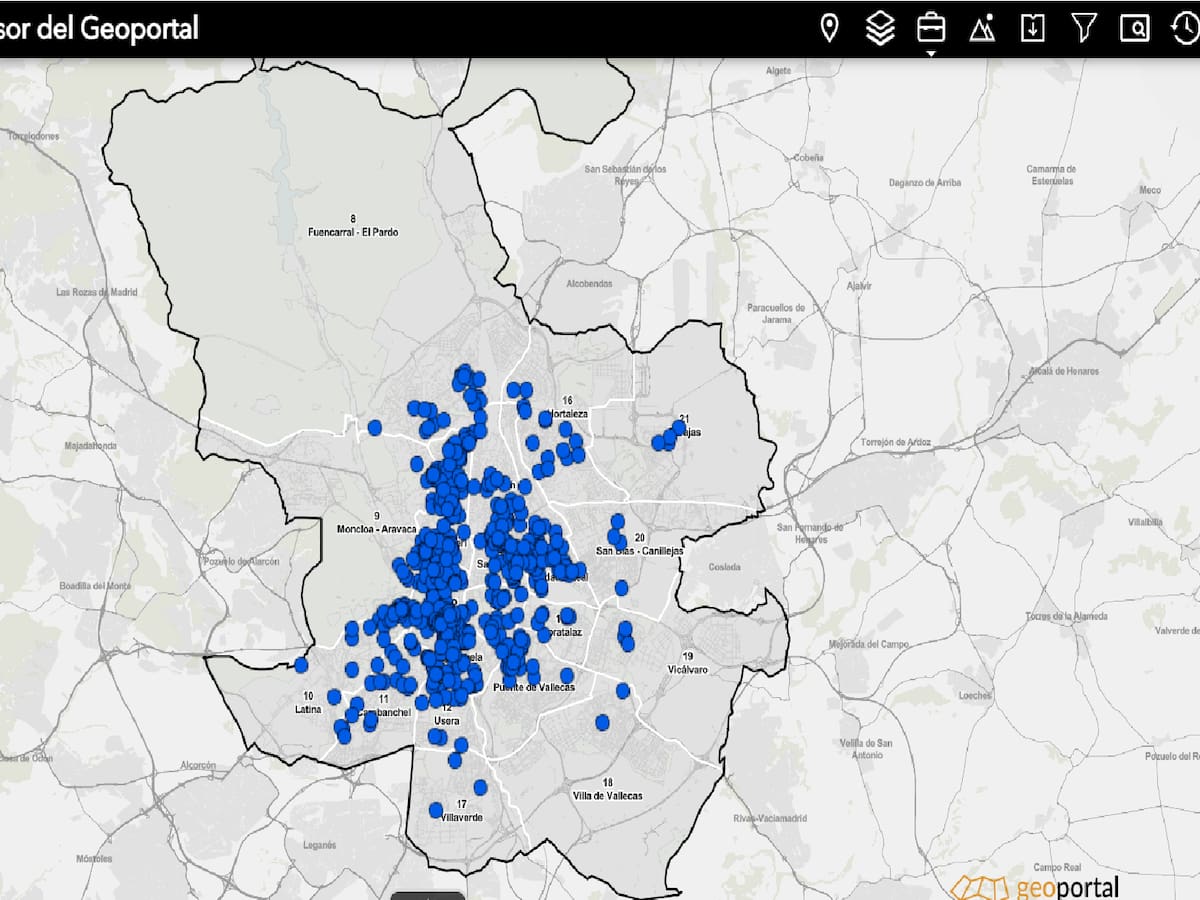Select the isolated blue marker north of Moncloa - Aravaca
Viewport: 1200px width, 900px height.
(x=375, y=428)
